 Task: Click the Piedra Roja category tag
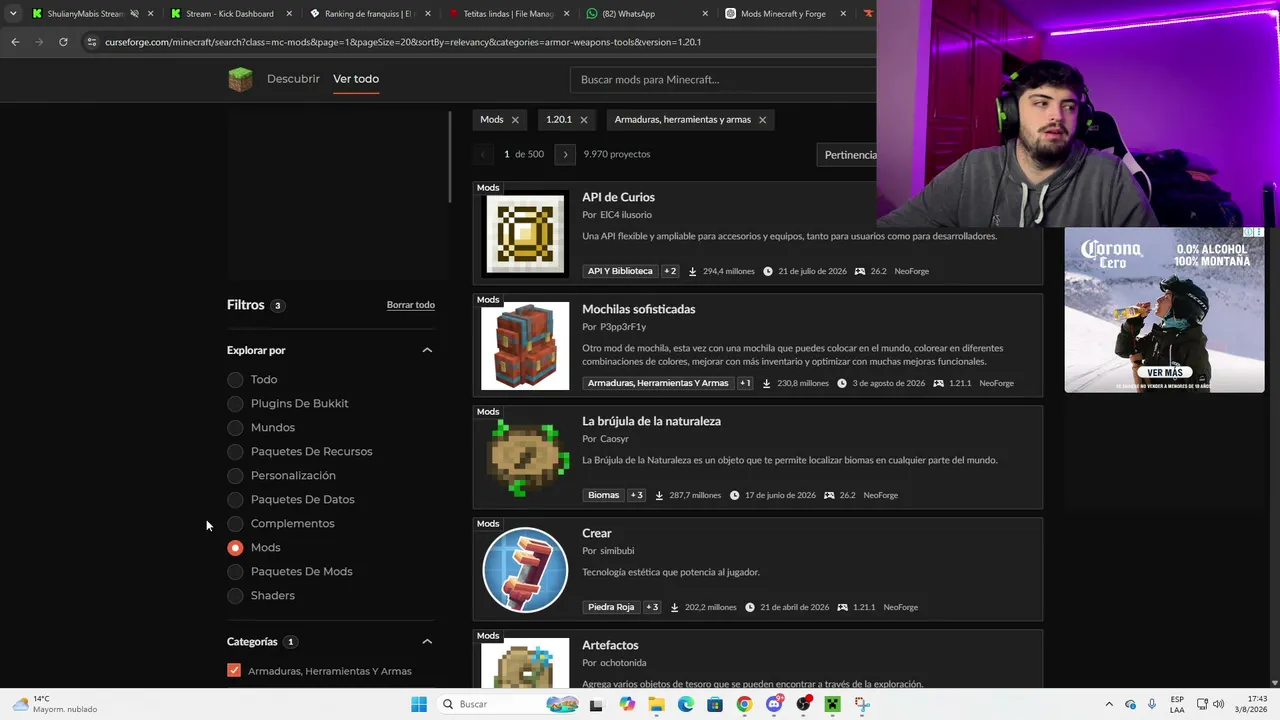pyautogui.click(x=611, y=607)
